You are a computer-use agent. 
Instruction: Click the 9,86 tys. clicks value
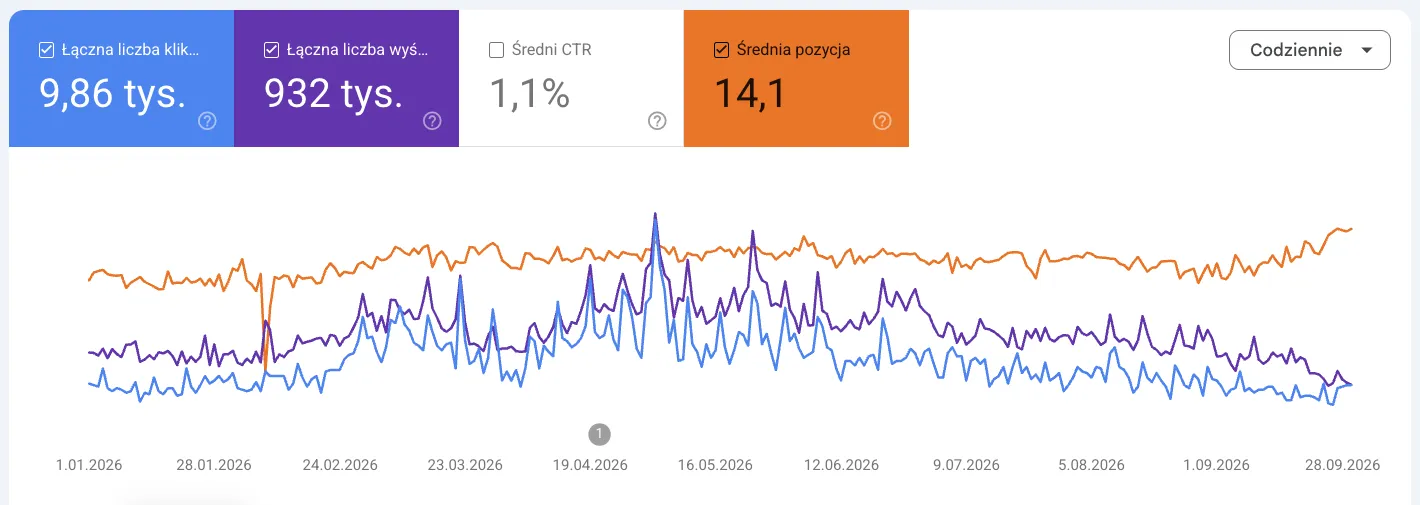click(113, 94)
